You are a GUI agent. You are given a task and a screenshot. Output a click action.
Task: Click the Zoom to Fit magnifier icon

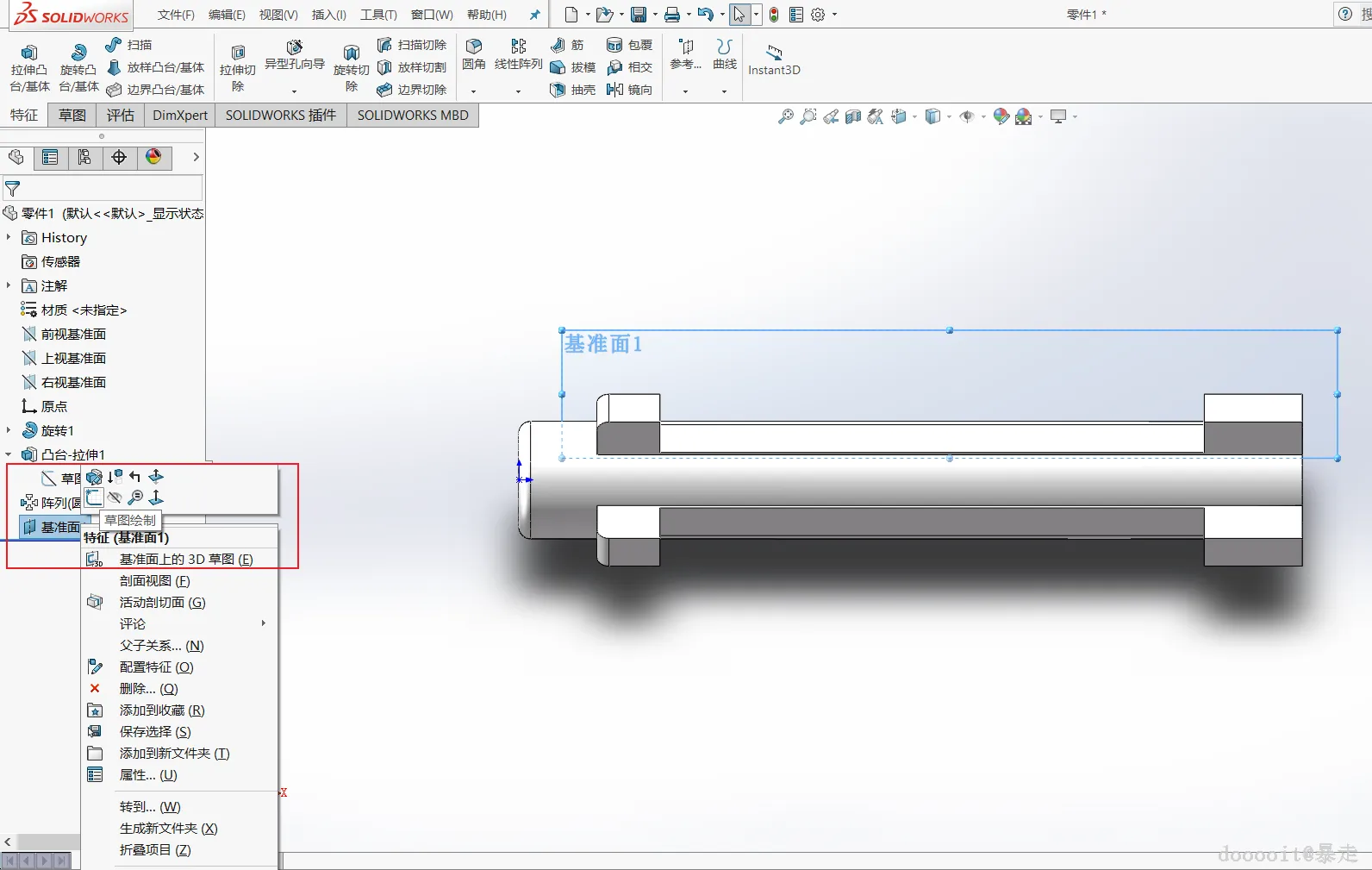tap(785, 116)
